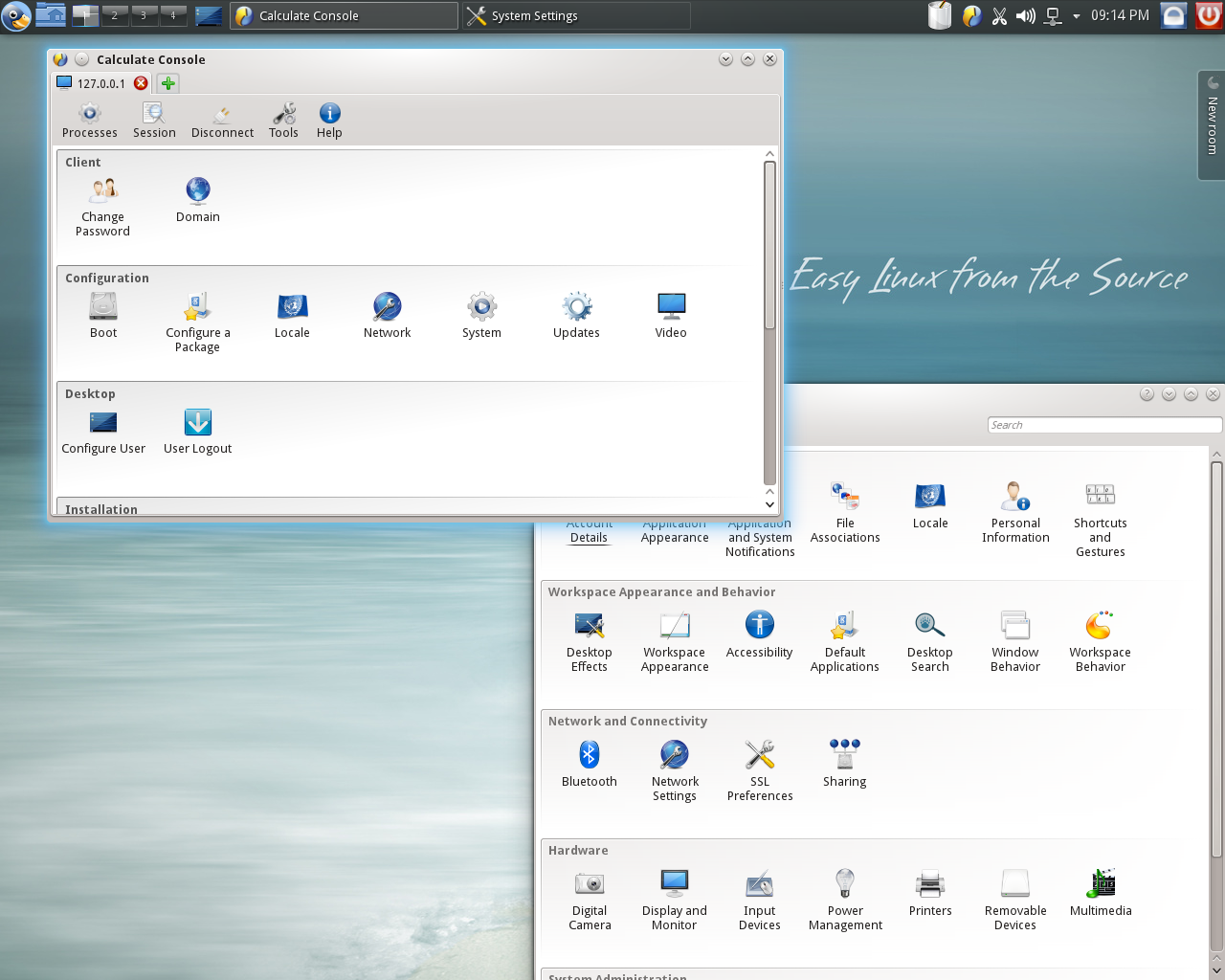
Task: Open Boot configuration
Action: coord(103,316)
